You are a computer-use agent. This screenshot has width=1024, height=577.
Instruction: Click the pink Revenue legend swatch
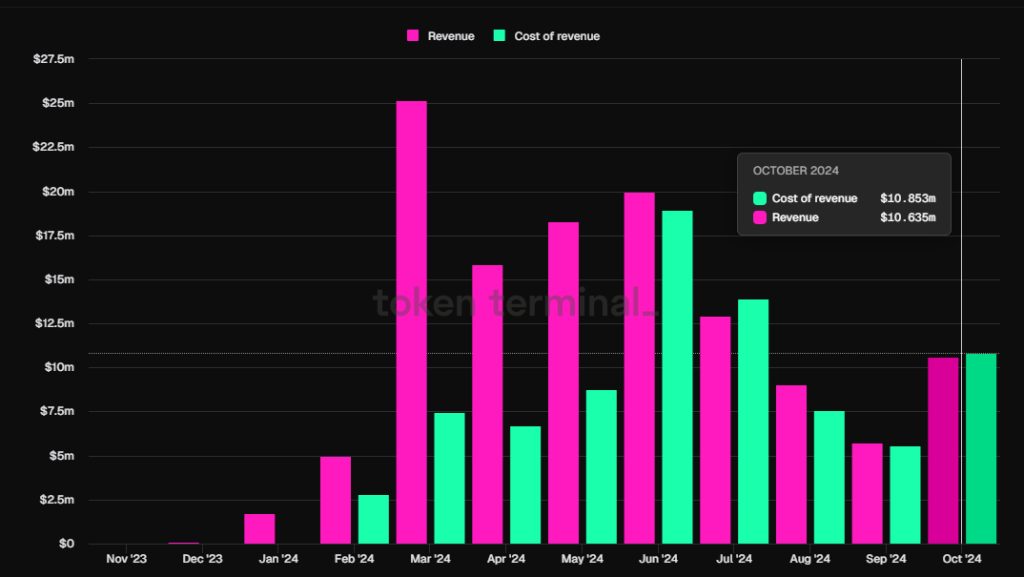[413, 36]
